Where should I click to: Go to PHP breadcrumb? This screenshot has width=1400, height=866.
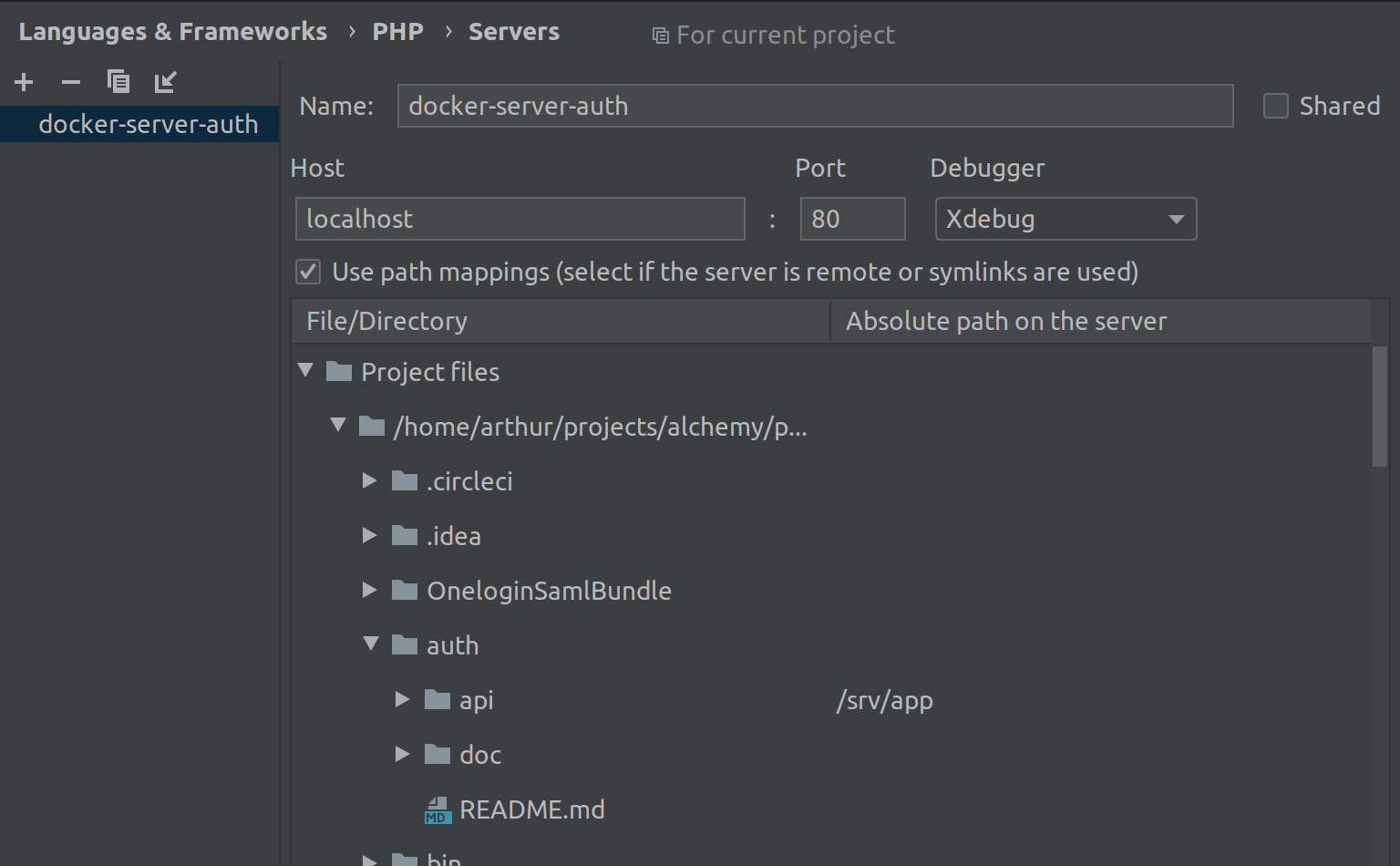[x=398, y=32]
